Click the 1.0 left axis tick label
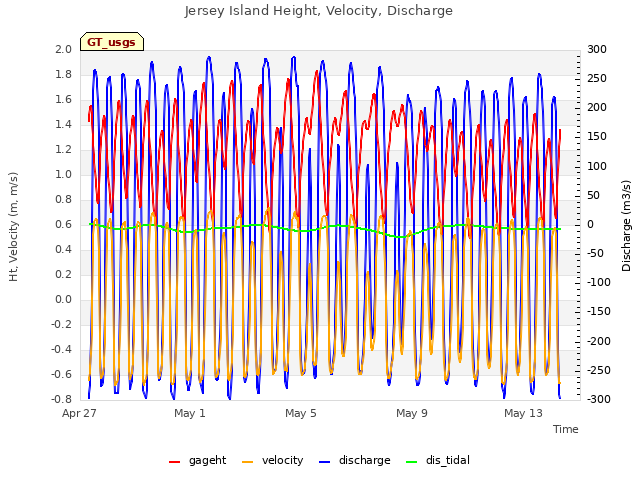Viewport: 640px width, 480px height. pyautogui.click(x=63, y=174)
